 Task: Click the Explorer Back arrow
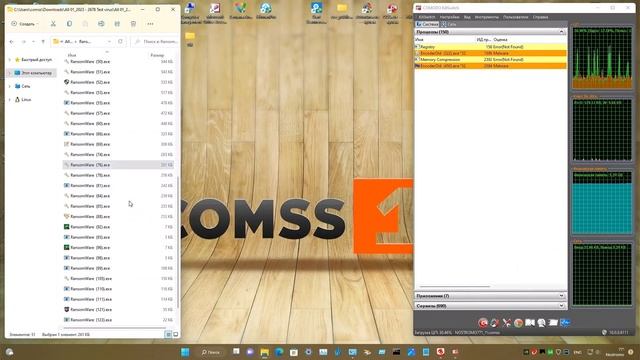[x=12, y=42]
